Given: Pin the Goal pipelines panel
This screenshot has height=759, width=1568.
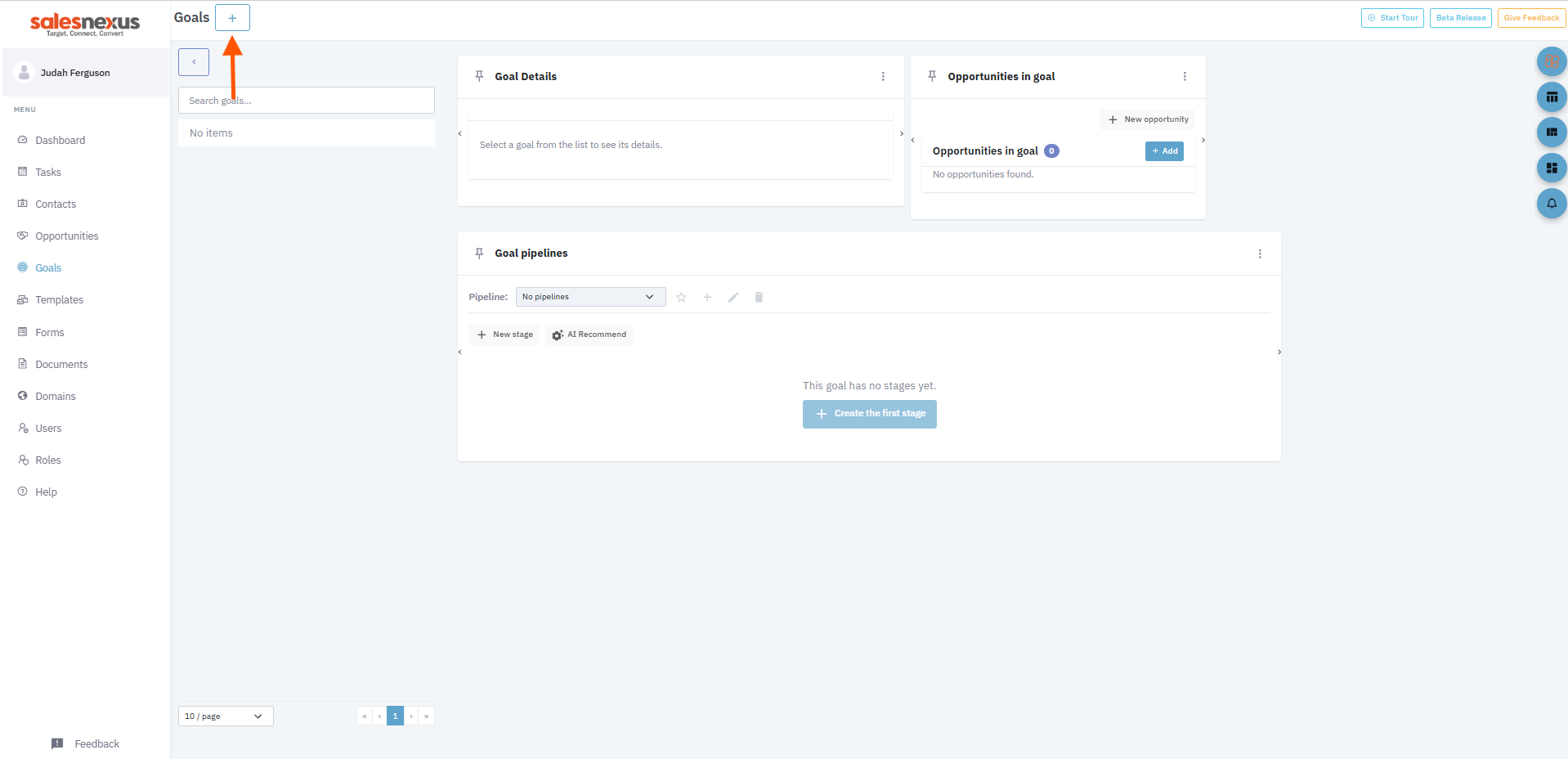Looking at the screenshot, I should 479,254.
